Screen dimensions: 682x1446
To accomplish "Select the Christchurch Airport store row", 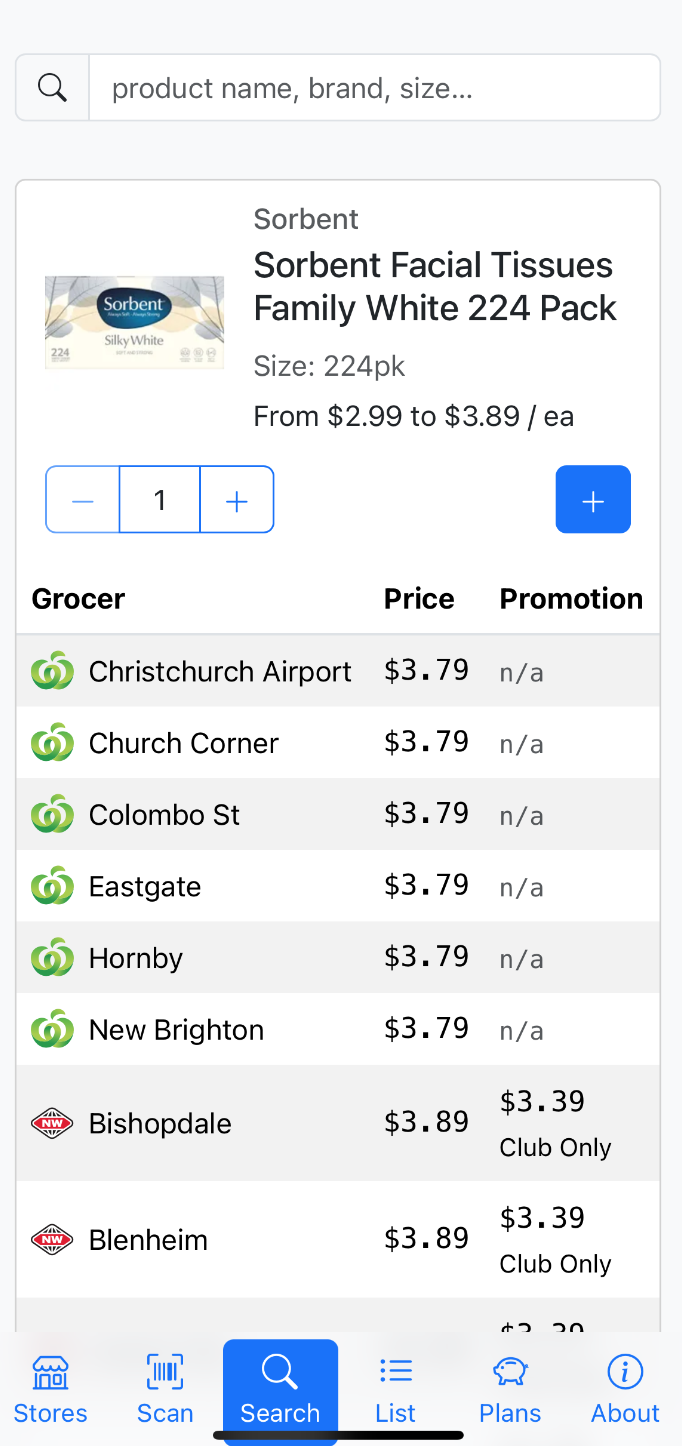I will (338, 671).
